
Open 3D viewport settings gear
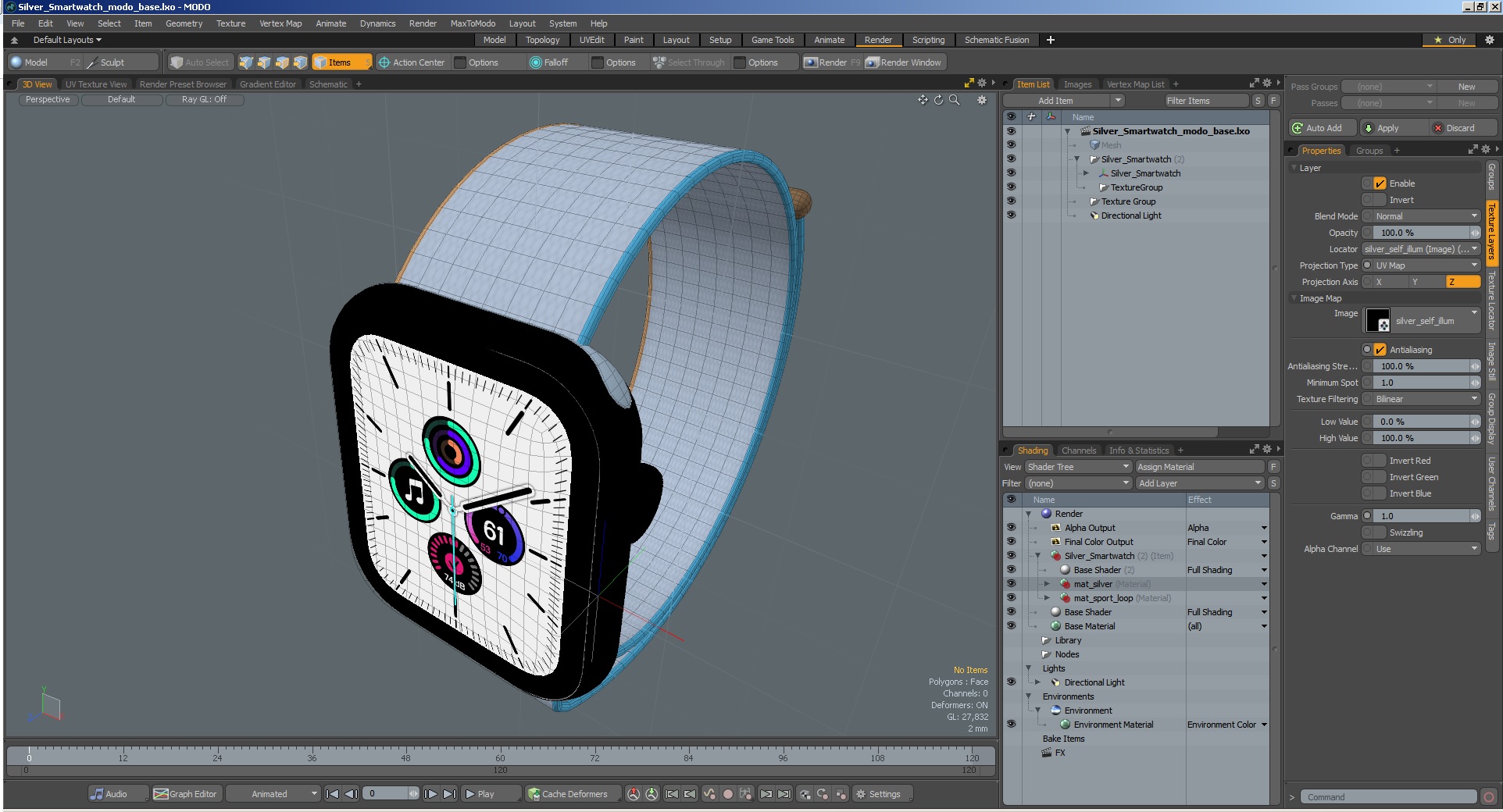(982, 100)
